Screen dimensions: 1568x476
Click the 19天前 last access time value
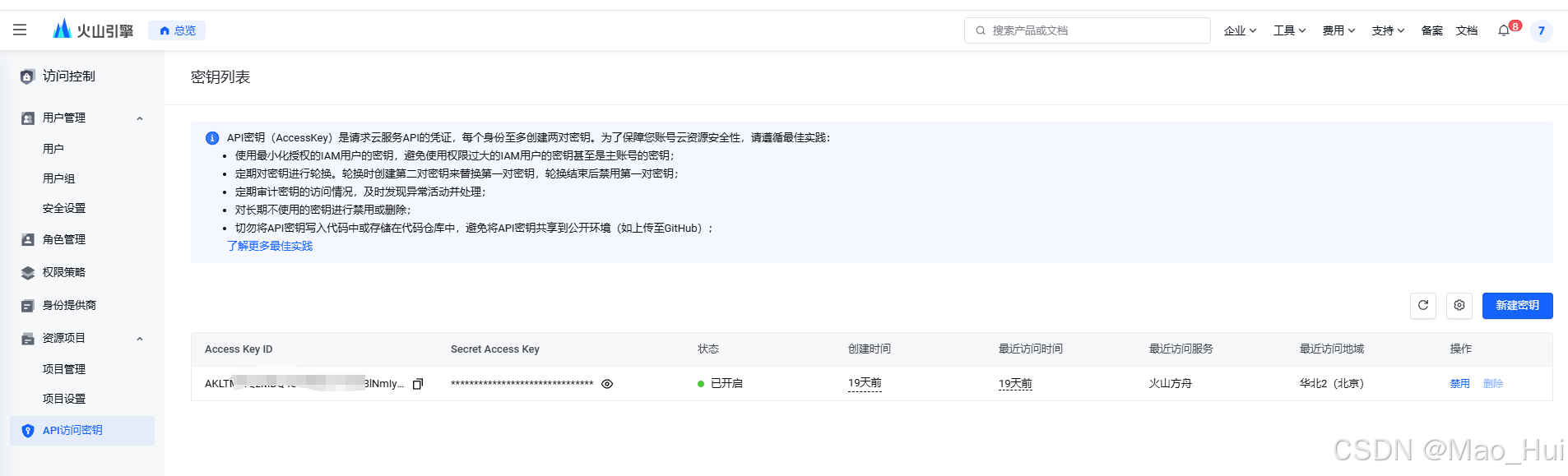coord(1015,383)
